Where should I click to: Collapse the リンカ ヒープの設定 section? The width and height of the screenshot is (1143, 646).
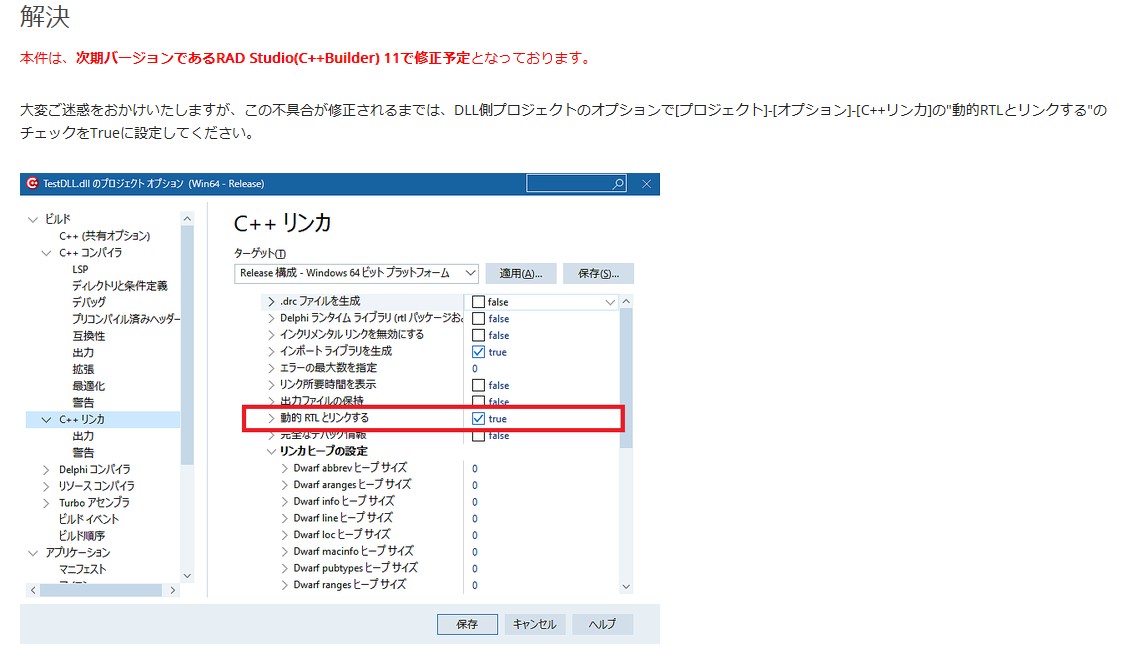tap(271, 452)
